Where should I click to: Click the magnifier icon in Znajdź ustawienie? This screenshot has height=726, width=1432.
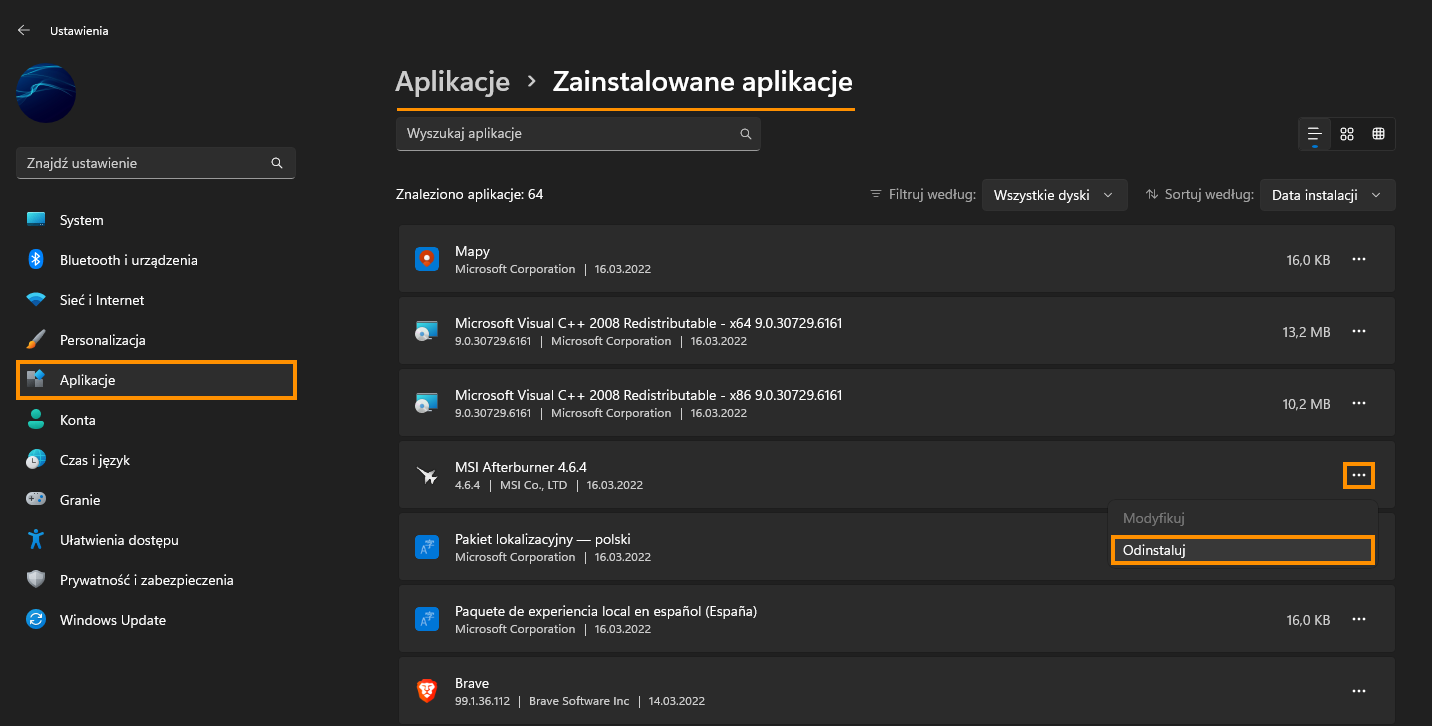[277, 163]
